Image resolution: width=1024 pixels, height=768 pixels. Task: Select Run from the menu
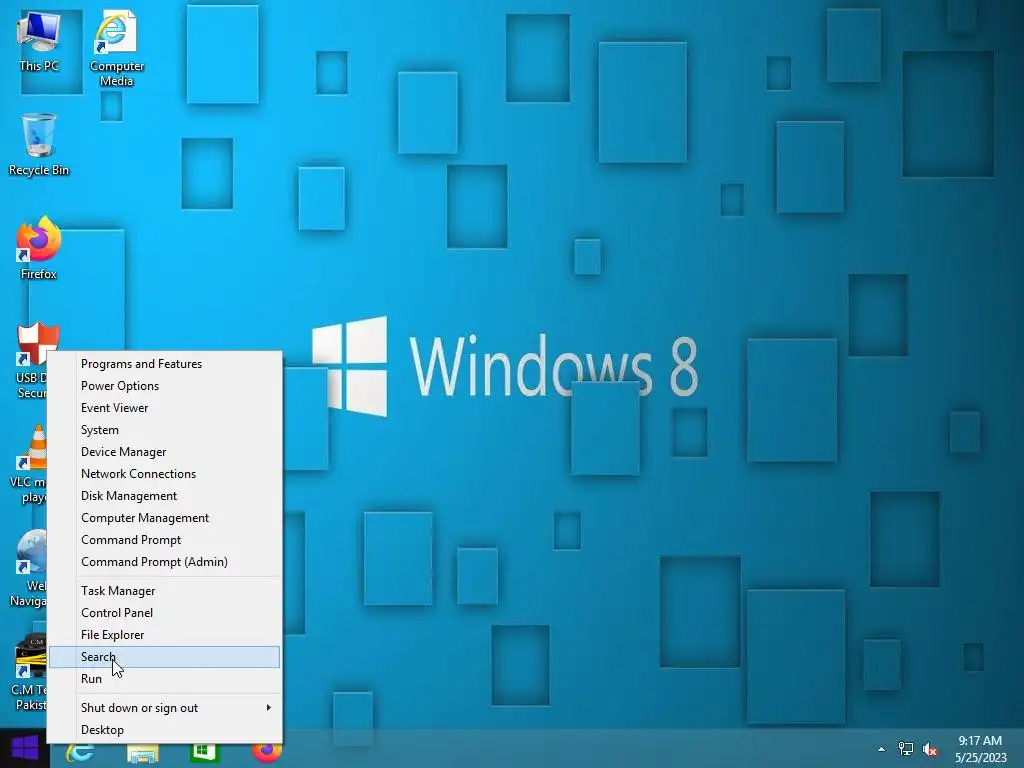tap(165, 679)
